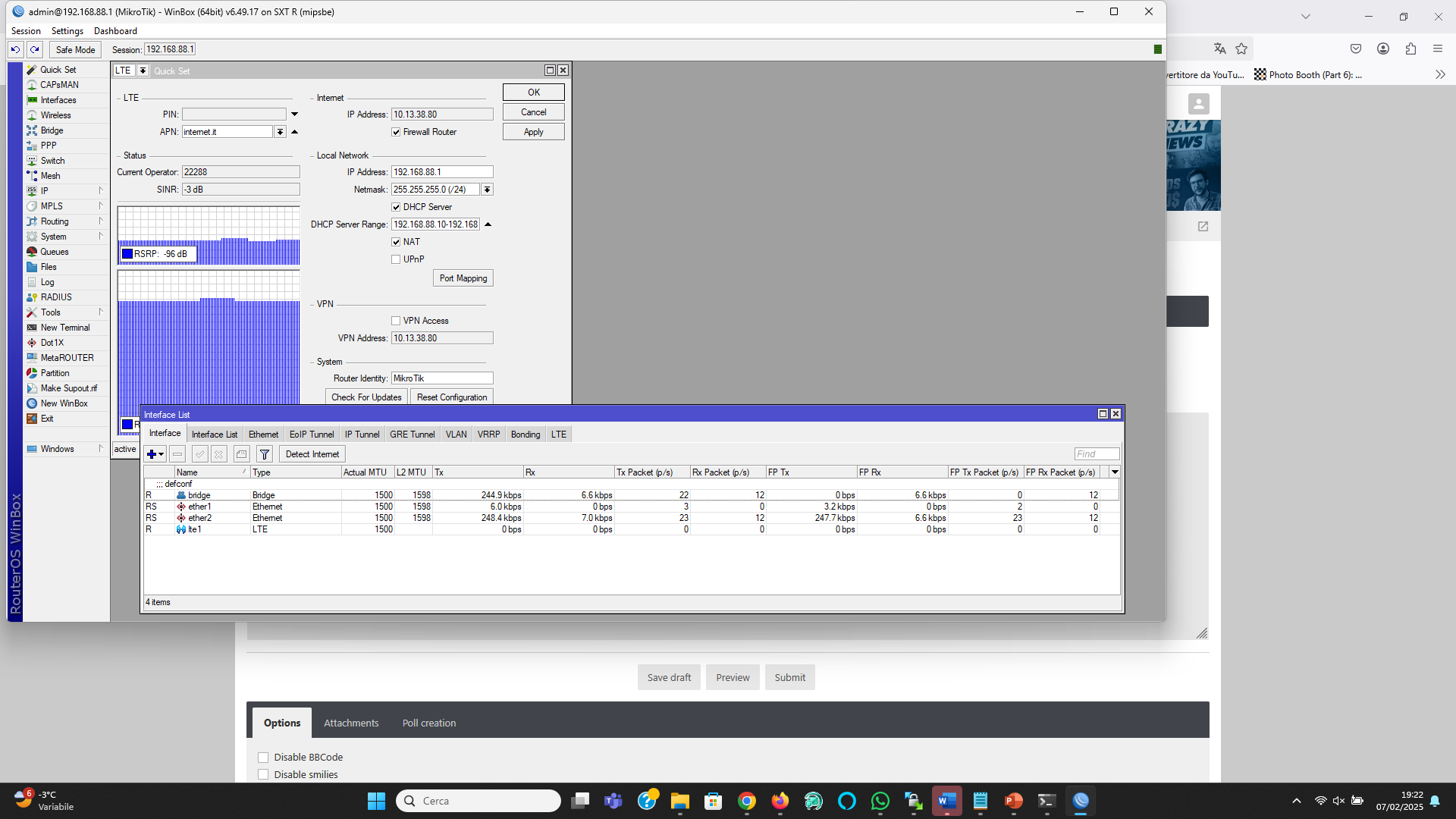Open the column selector dropdown in Interface List
Screen dimensions: 1456x819
point(1115,472)
